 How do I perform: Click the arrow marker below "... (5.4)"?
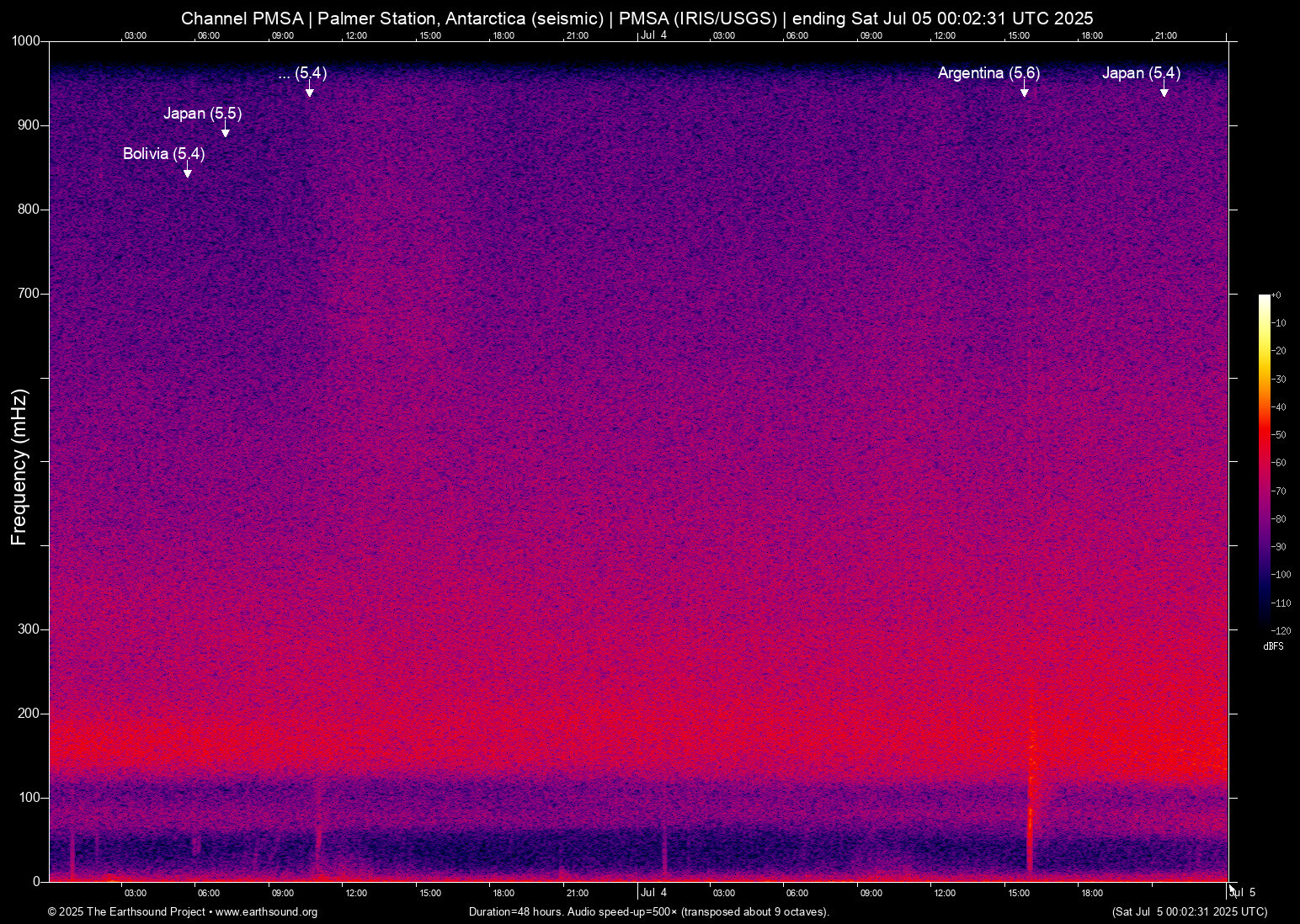[x=310, y=89]
